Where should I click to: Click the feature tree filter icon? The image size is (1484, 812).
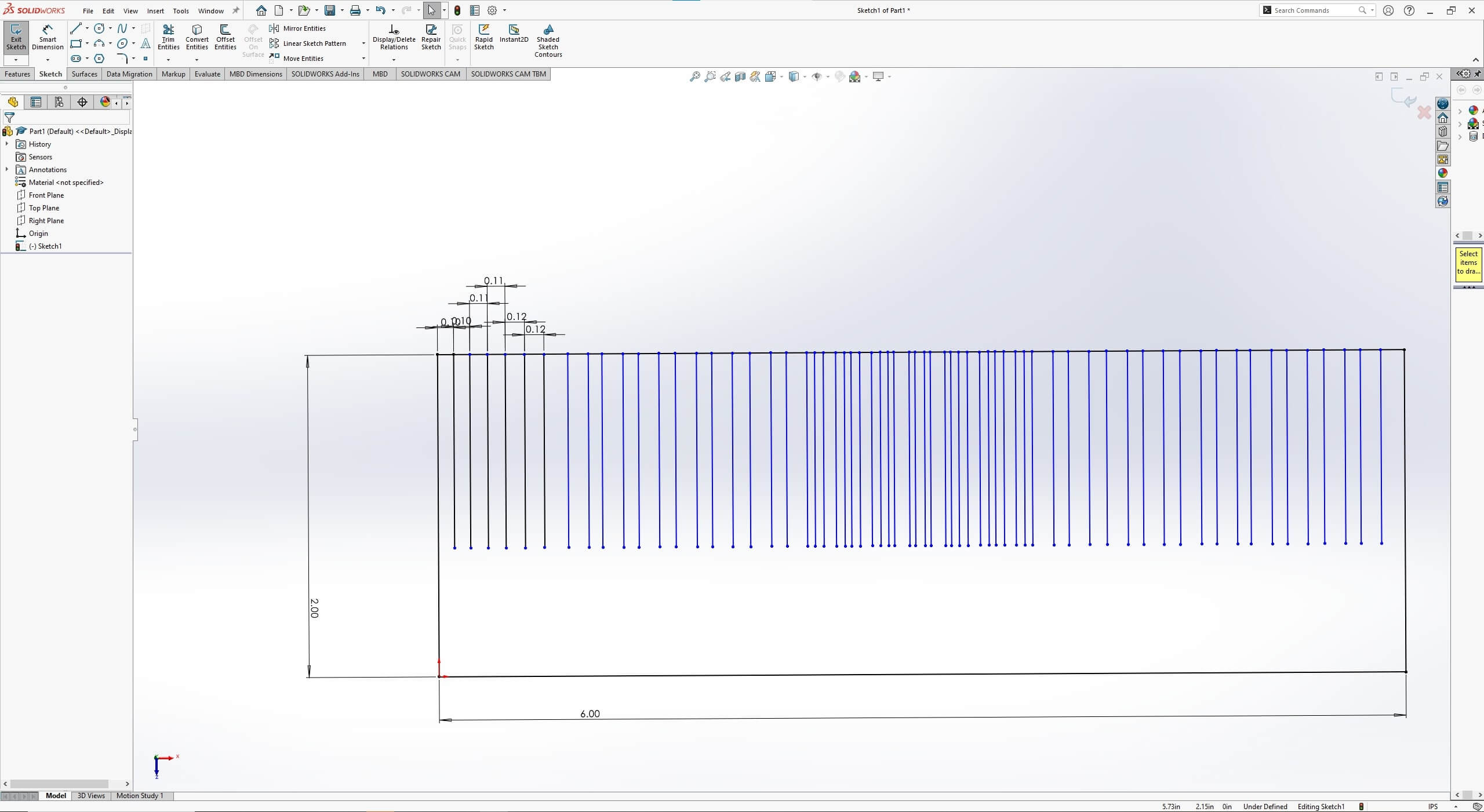(9, 117)
